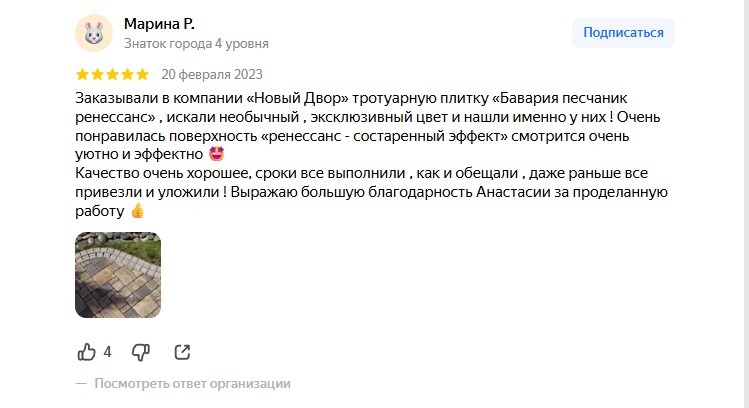This screenshot has height=408, width=749.
Task: Subscribe using the «Подписаться» button
Action: tap(623, 32)
